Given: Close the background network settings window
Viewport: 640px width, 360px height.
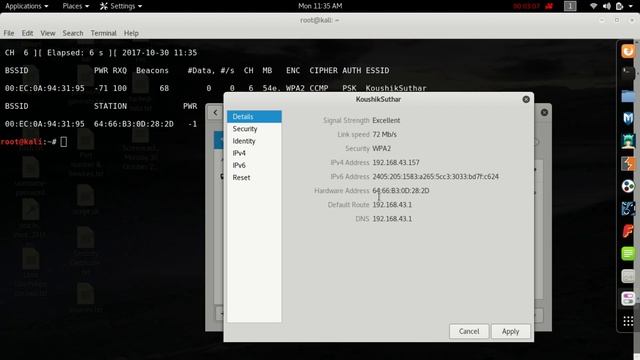Looking at the screenshot, I should pyautogui.click(x=544, y=112).
